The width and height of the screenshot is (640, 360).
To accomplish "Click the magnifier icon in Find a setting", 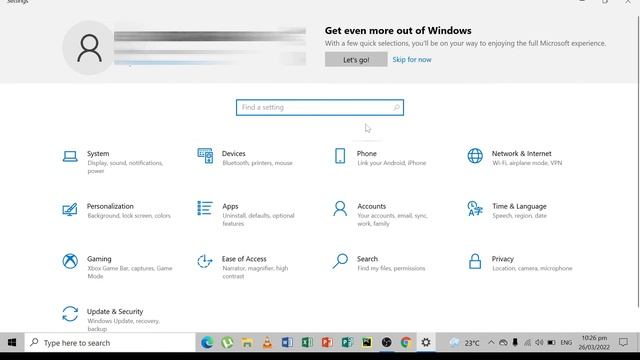I will click(396, 107).
